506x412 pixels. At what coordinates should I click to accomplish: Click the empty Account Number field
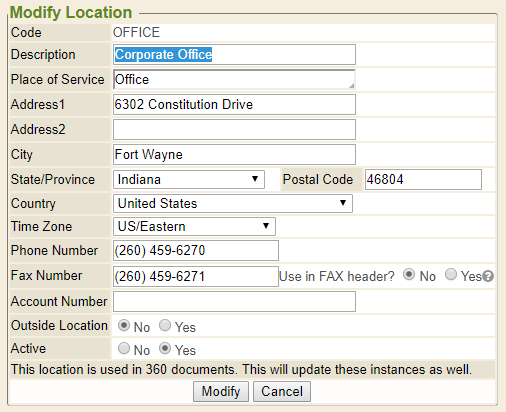[234, 301]
